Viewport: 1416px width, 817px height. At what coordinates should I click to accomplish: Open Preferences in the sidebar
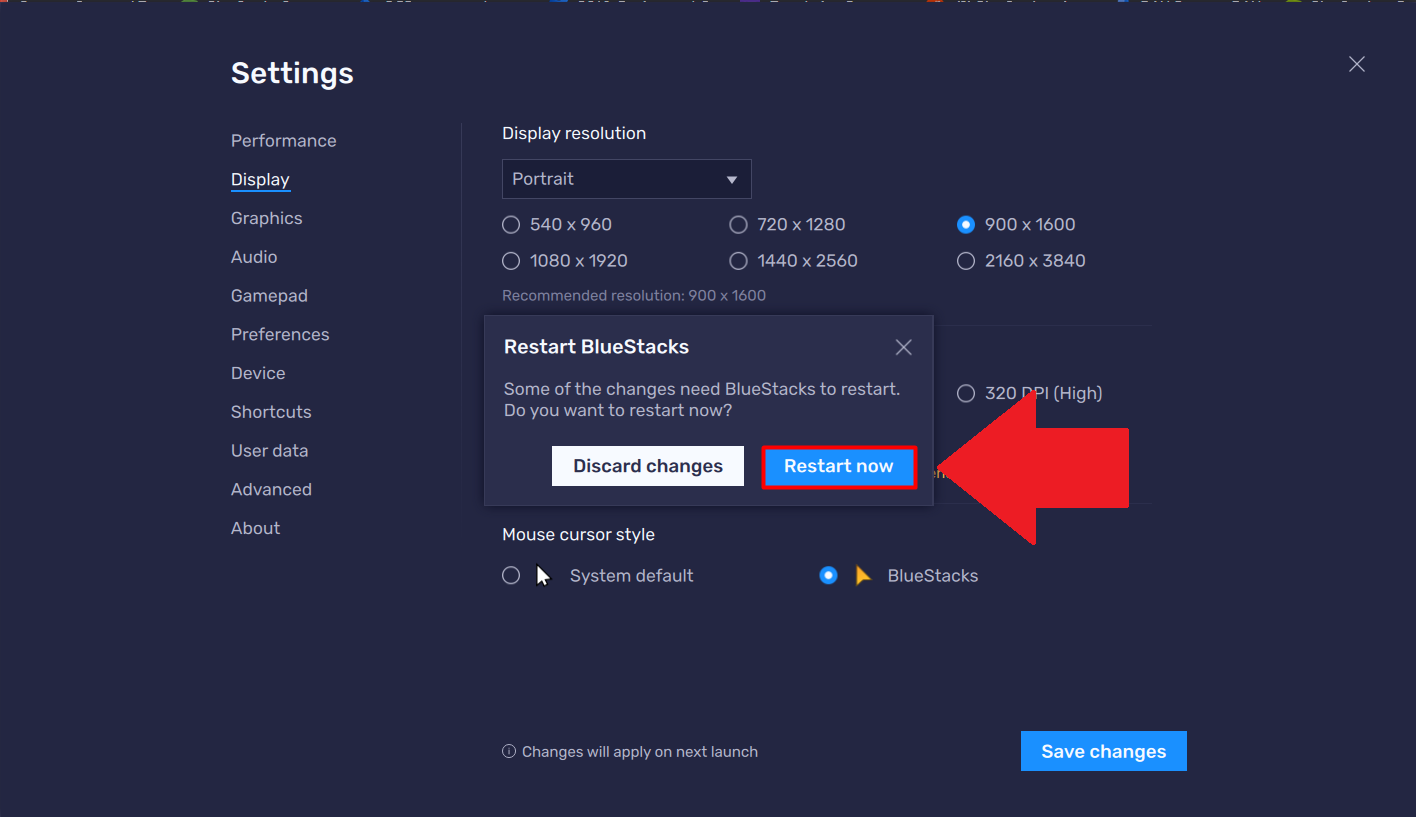tap(280, 334)
